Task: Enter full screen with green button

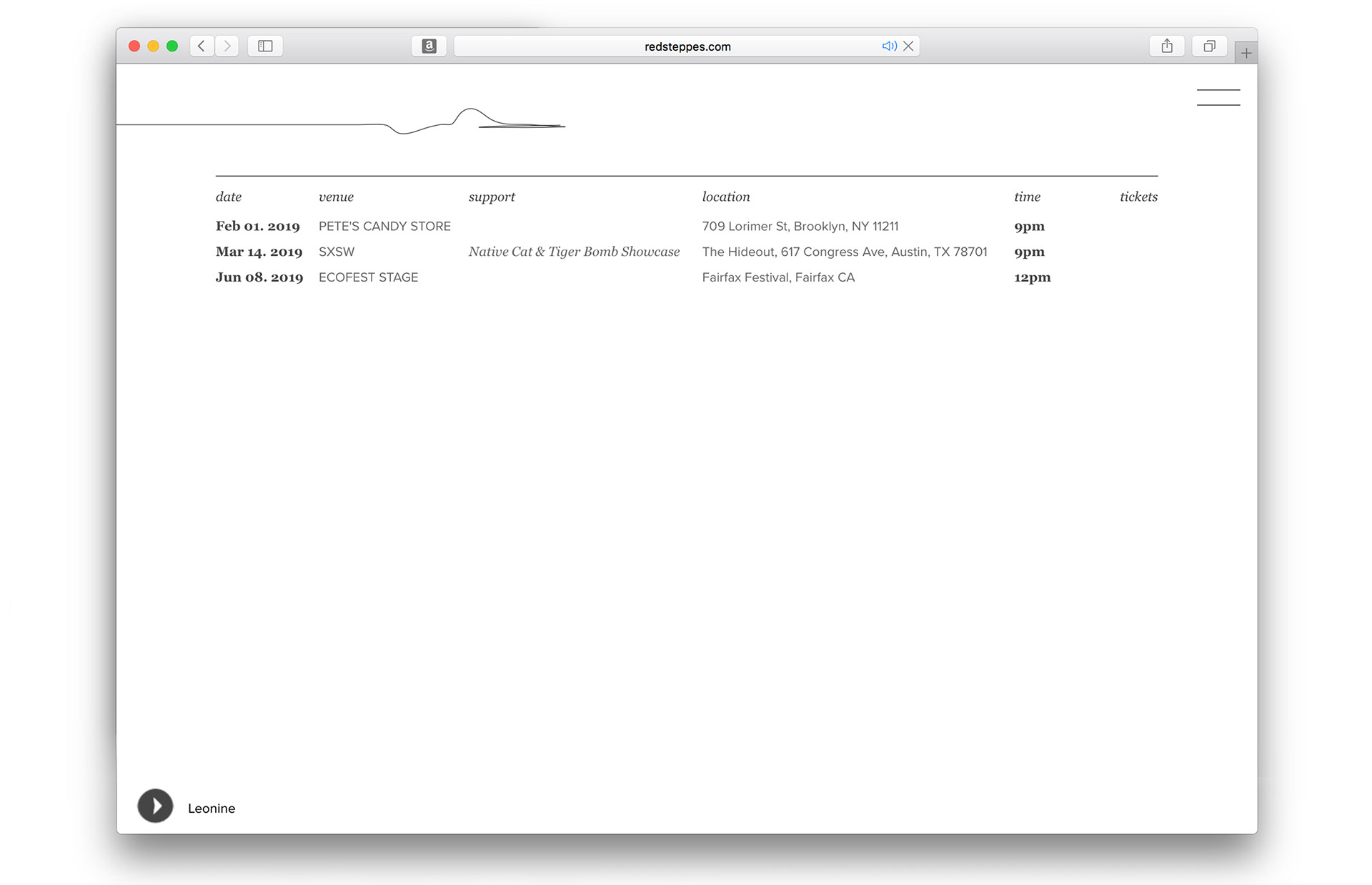Action: tap(172, 46)
